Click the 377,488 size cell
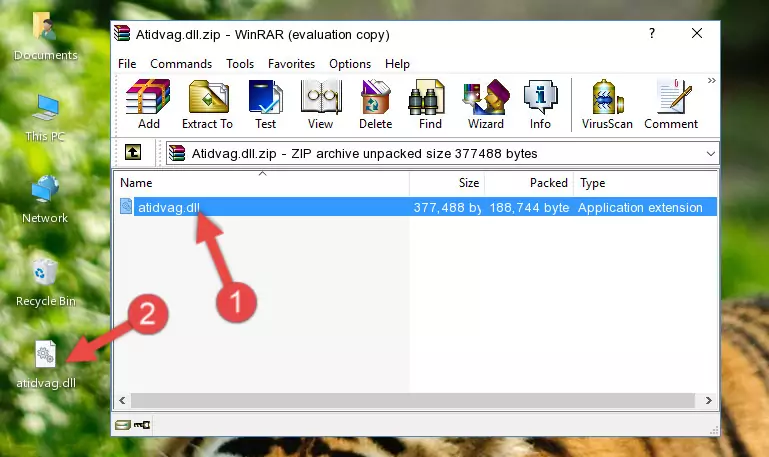Image resolution: width=769 pixels, height=457 pixels. pos(447,207)
